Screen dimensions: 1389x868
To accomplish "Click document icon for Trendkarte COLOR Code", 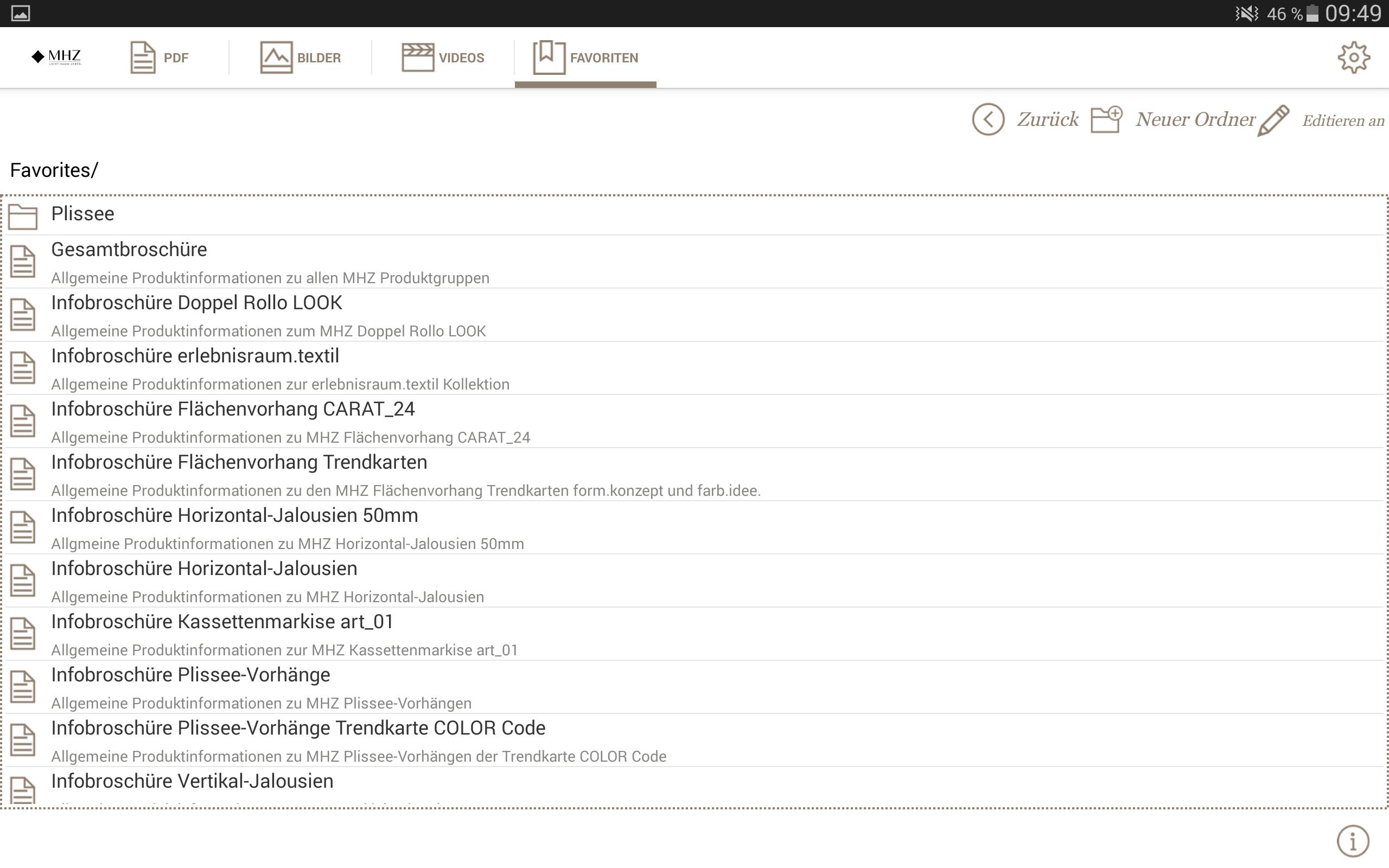I will pyautogui.click(x=23, y=740).
